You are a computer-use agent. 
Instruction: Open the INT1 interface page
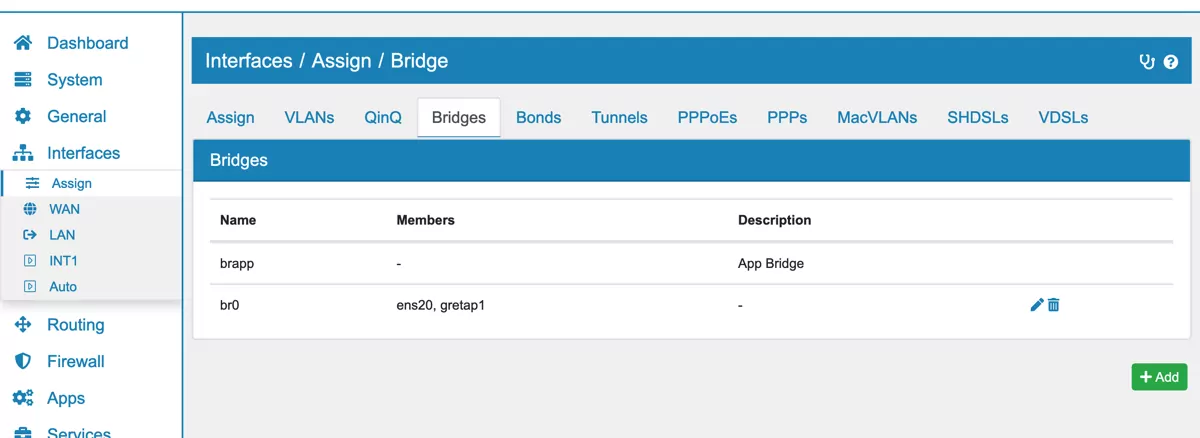click(64, 261)
